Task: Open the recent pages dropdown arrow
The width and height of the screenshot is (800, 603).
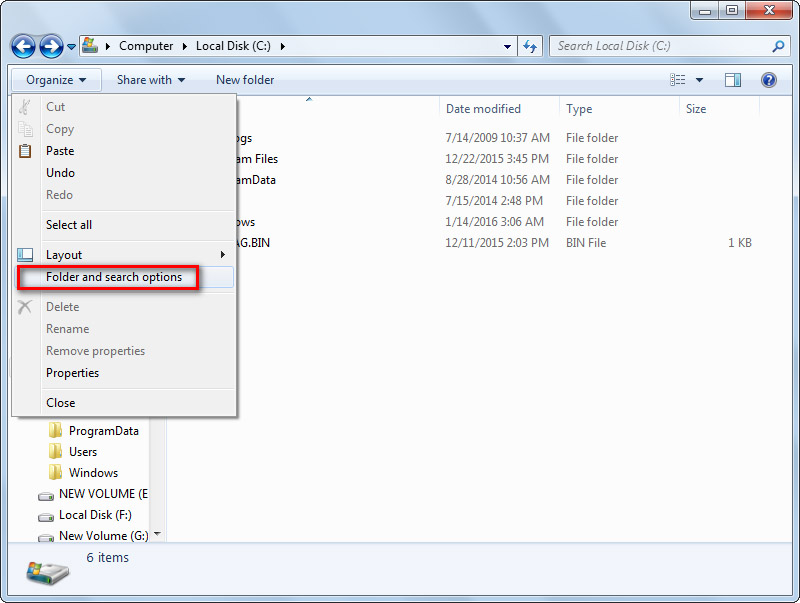Action: (72, 47)
